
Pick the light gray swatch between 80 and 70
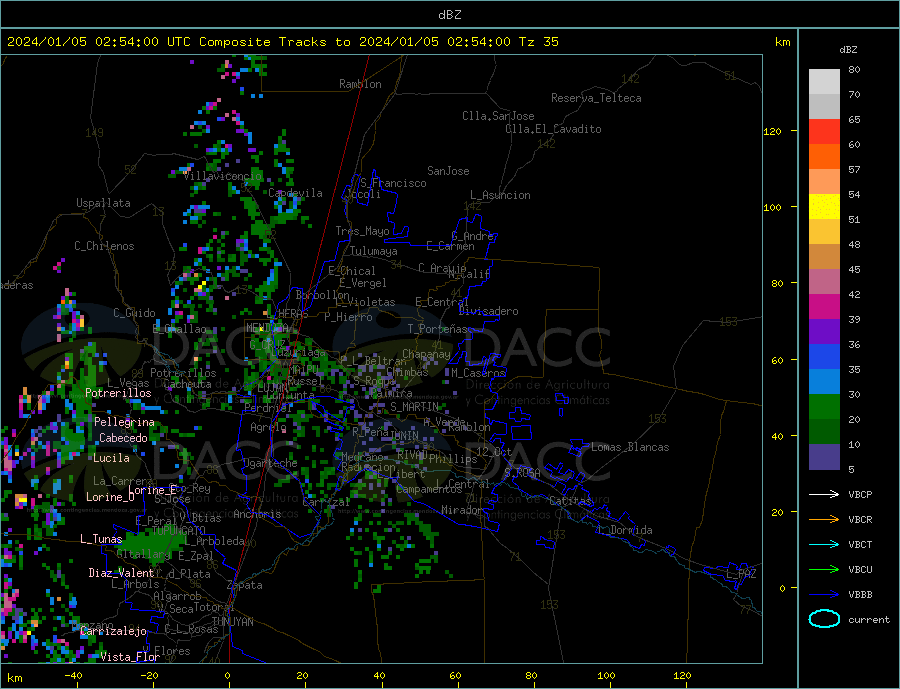point(824,82)
